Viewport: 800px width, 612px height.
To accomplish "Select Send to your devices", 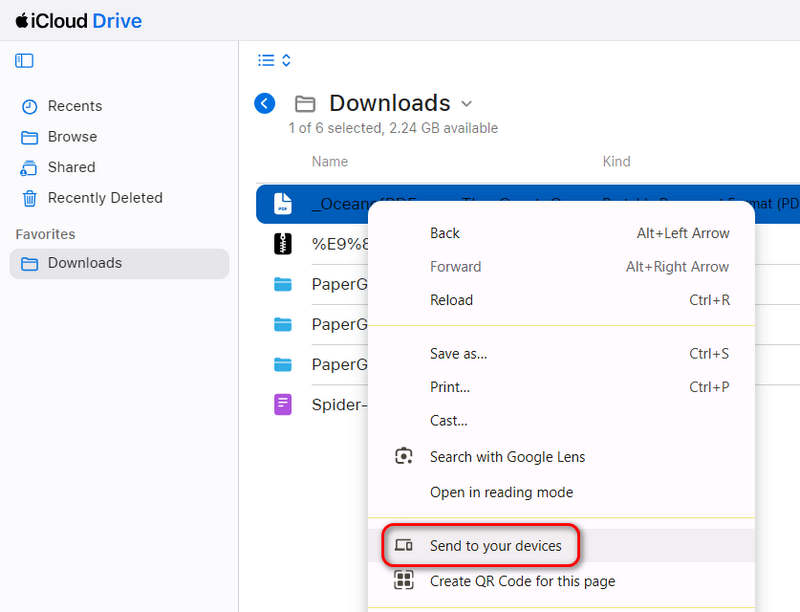I will [x=495, y=546].
